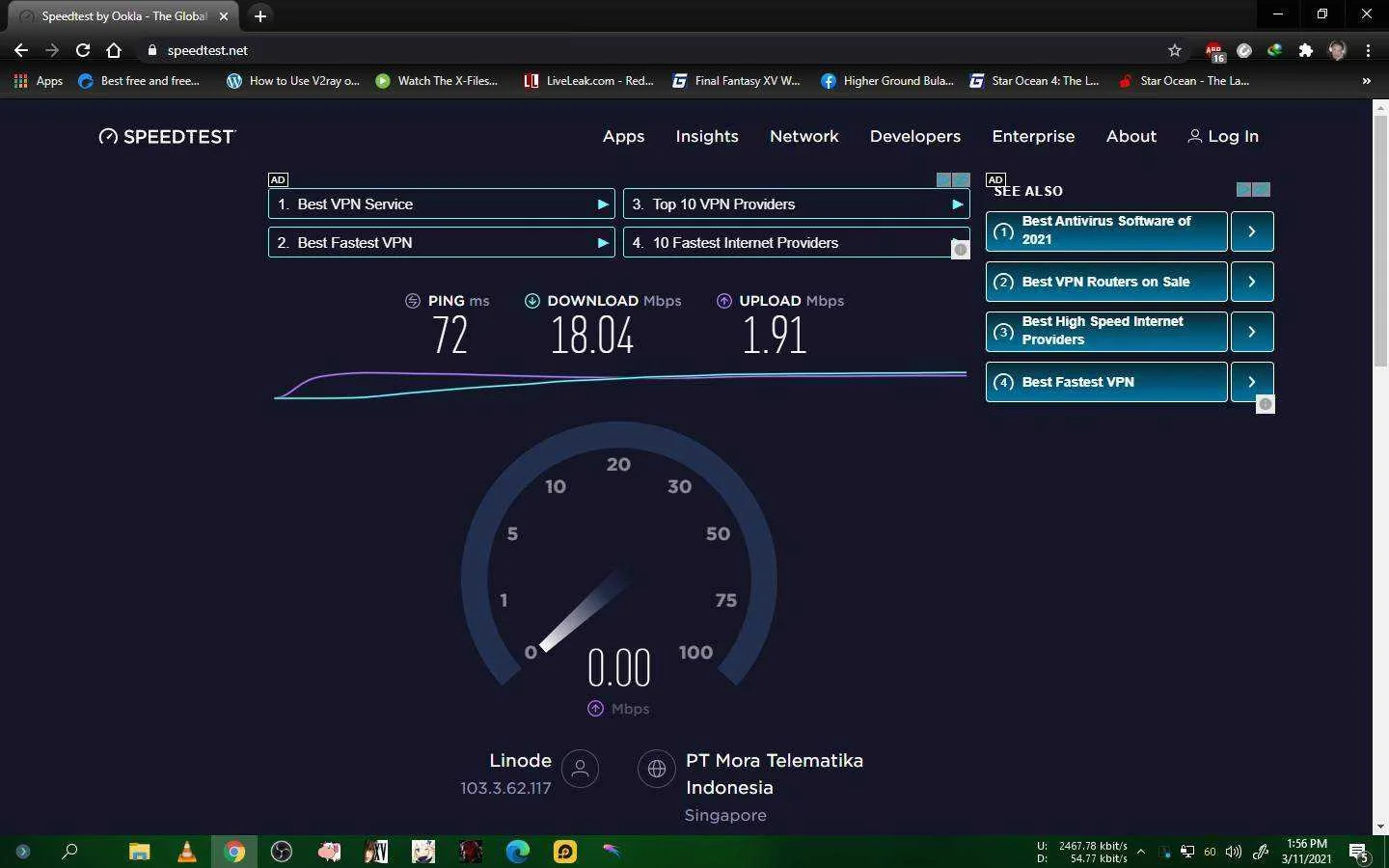Open the Developers navigation menu

915,137
